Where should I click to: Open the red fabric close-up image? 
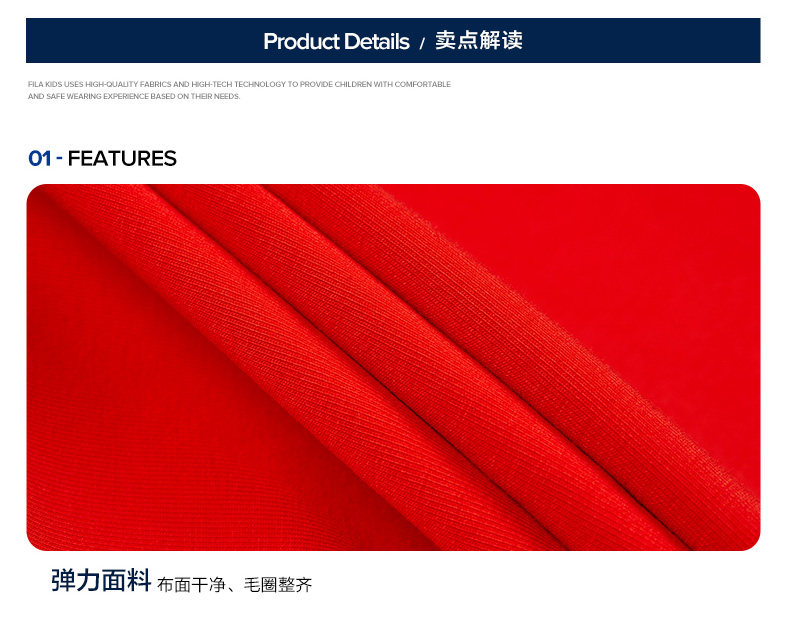coord(393,367)
